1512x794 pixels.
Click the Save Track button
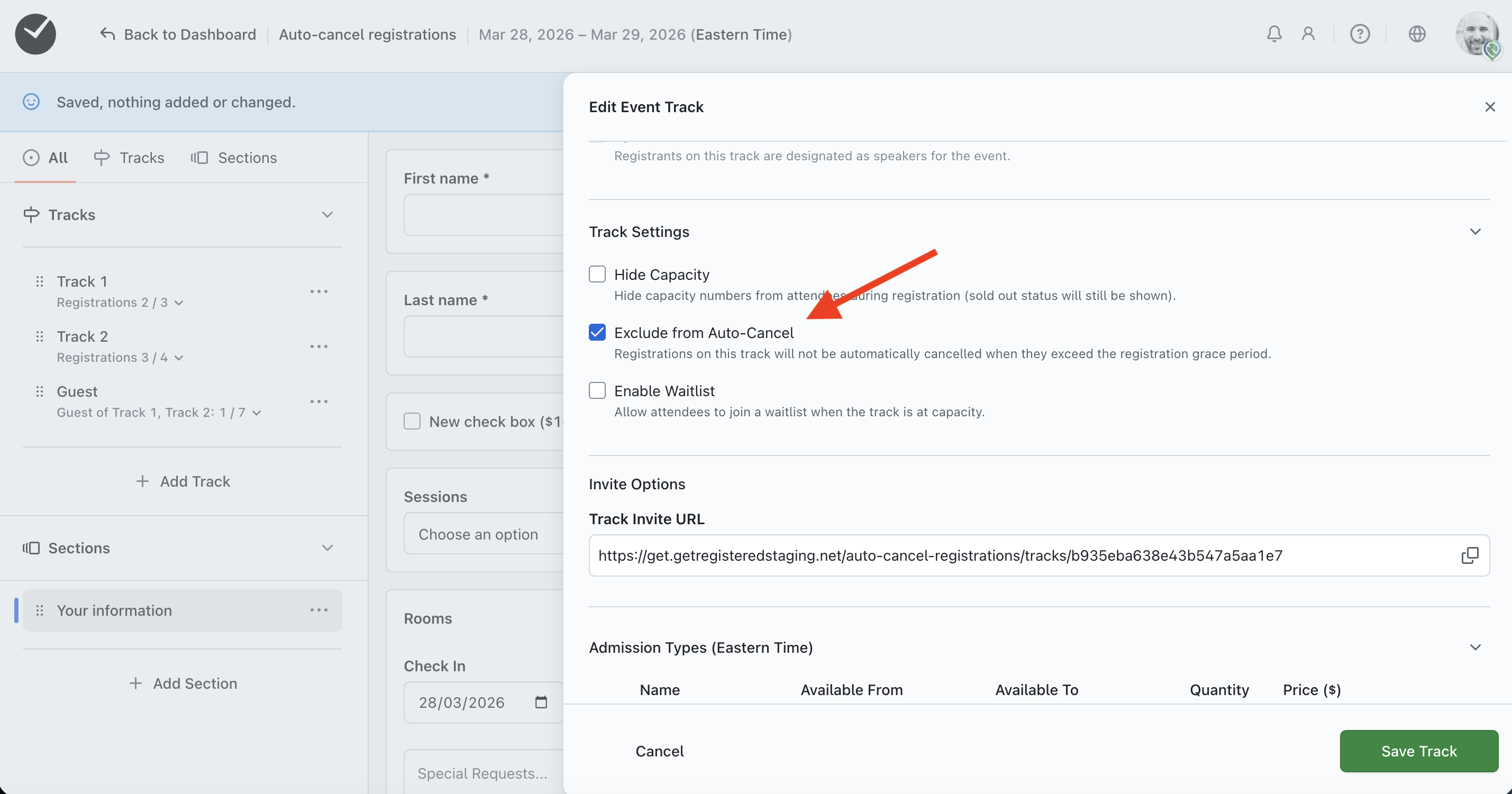1418,751
